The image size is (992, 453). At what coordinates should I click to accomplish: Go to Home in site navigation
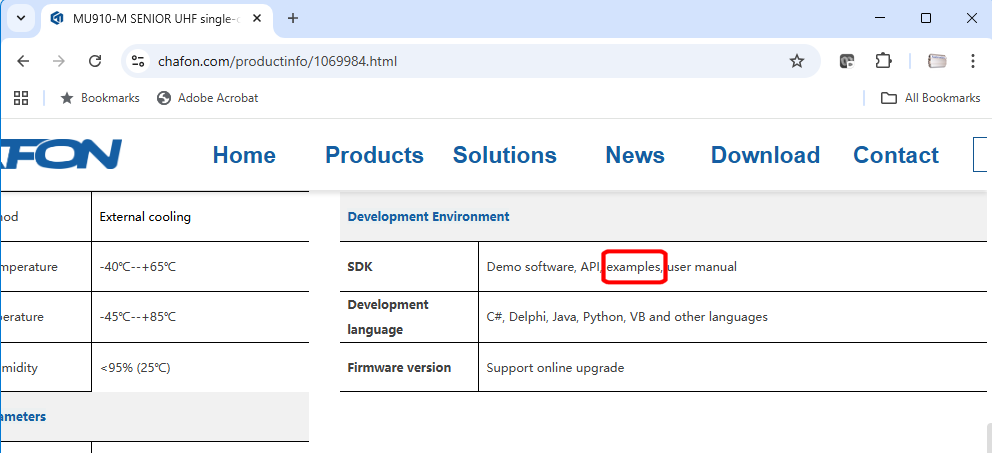pos(244,155)
